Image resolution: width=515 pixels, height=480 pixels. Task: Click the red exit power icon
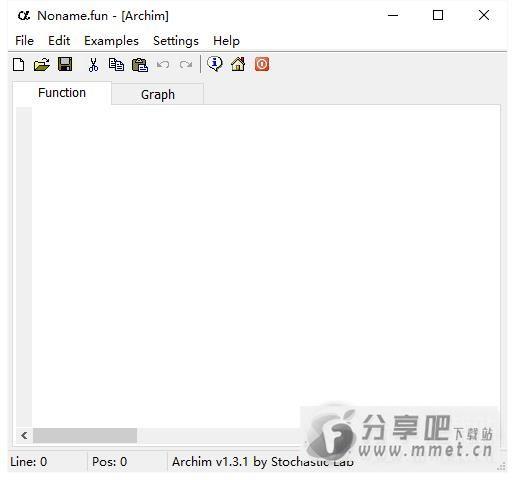coord(262,64)
